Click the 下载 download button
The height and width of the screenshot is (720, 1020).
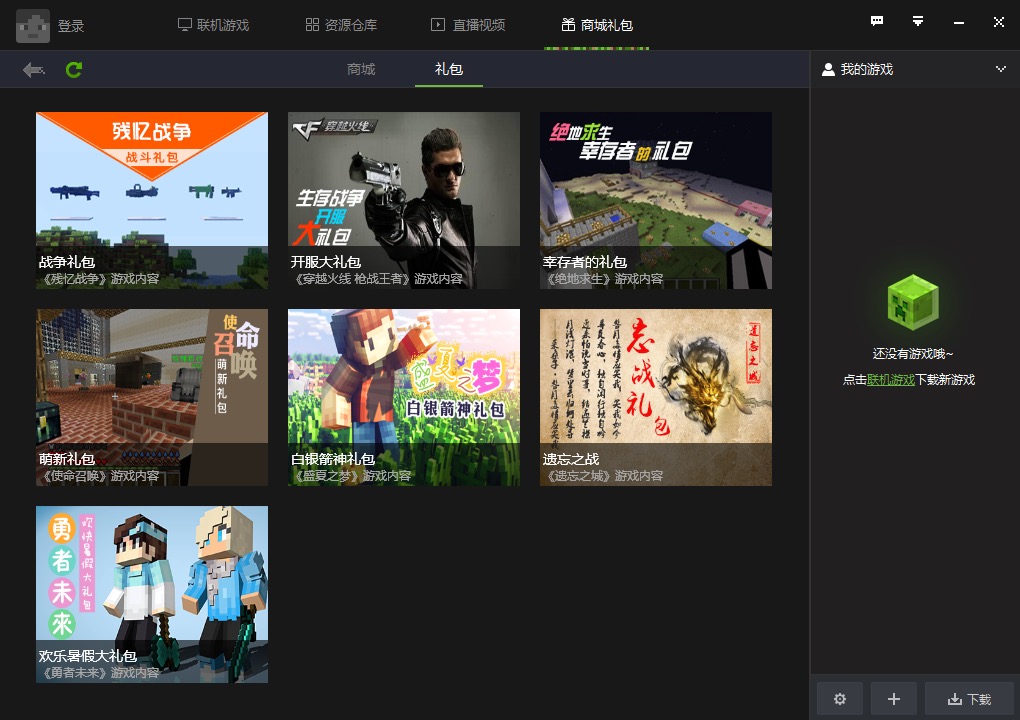click(x=969, y=699)
